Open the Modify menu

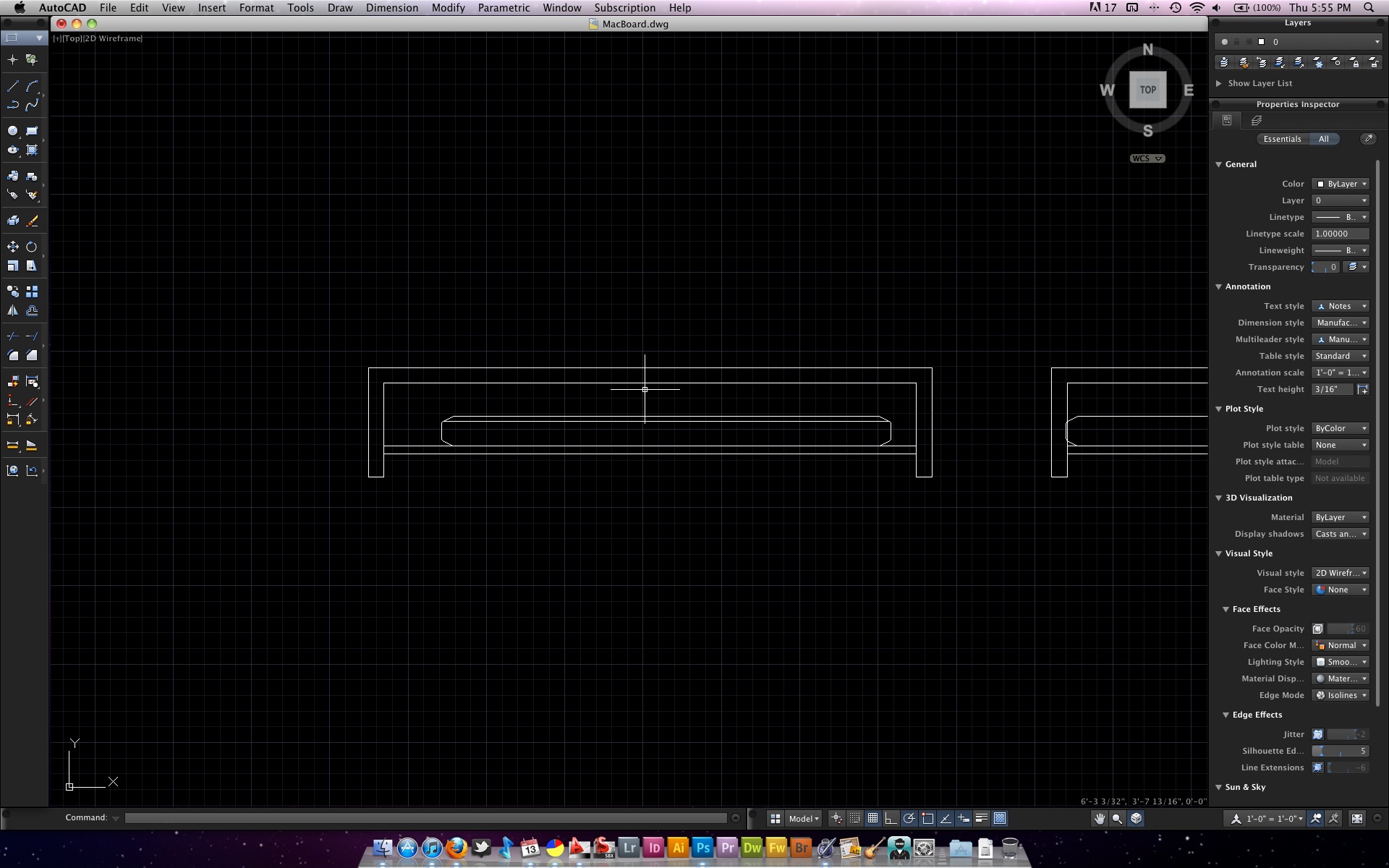(x=449, y=8)
